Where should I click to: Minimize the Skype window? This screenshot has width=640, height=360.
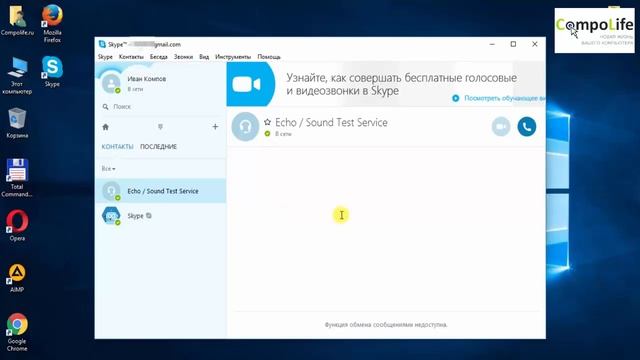(x=492, y=44)
